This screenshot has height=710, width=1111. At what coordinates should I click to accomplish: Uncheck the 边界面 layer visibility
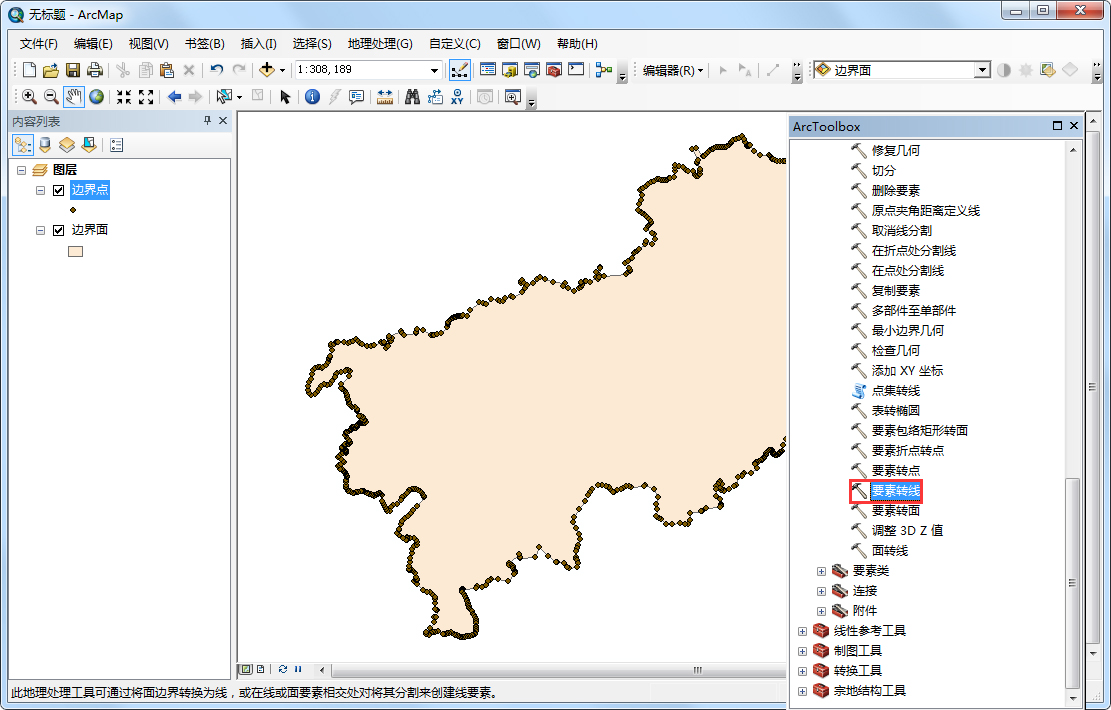[x=58, y=229]
